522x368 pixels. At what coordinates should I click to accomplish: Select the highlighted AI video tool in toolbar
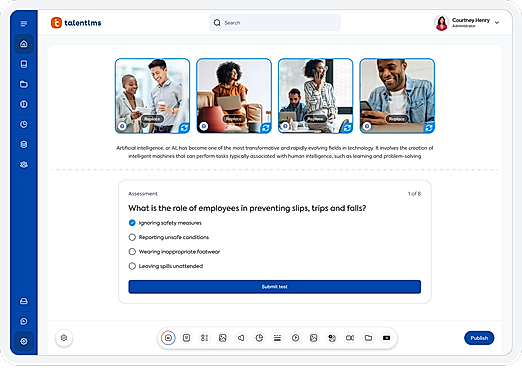tap(168, 338)
